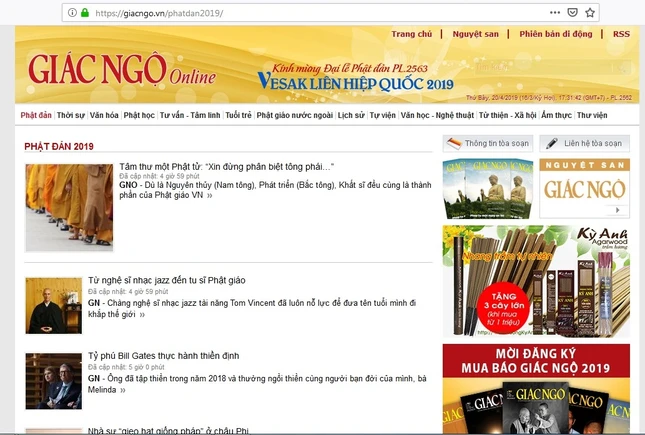
Task: Click the Giác Ngộ Online logo
Action: [121, 69]
